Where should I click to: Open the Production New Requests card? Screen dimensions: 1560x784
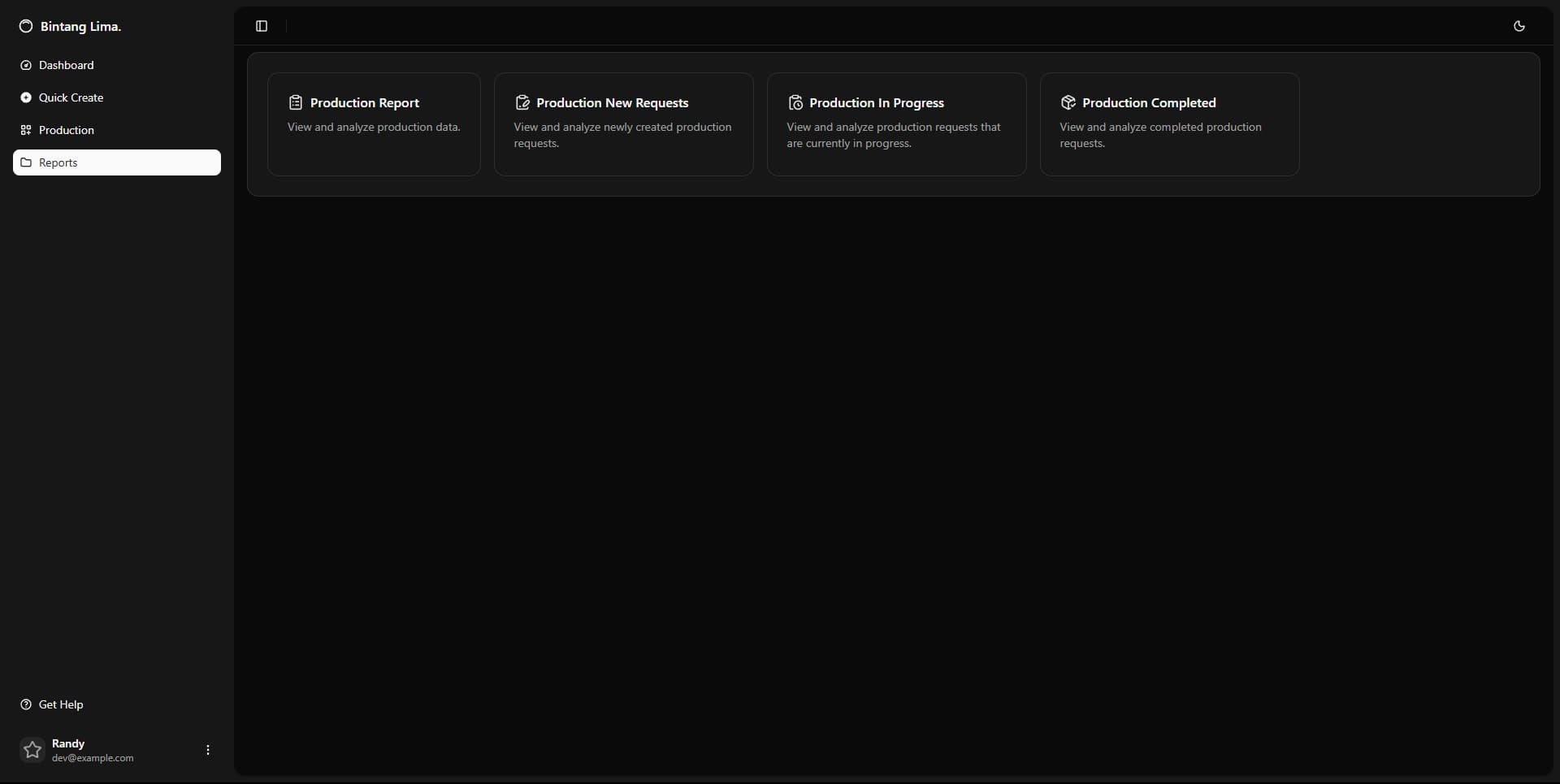tap(623, 123)
